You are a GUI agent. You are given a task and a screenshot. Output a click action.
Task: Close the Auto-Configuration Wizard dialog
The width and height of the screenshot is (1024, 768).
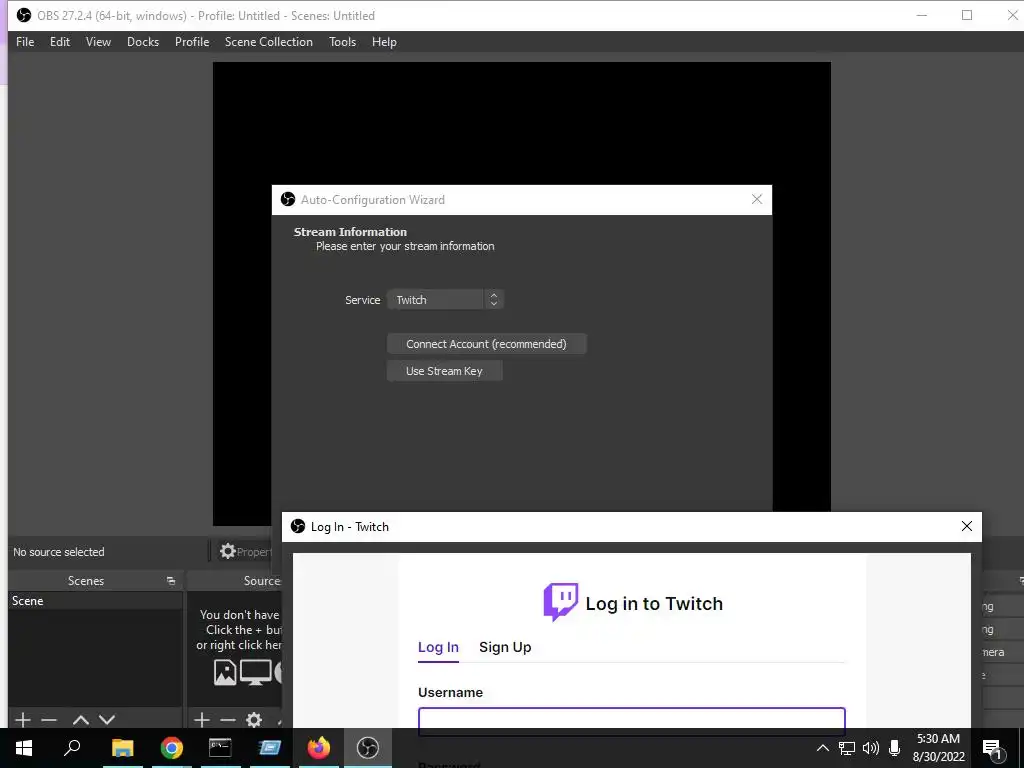[x=756, y=199]
